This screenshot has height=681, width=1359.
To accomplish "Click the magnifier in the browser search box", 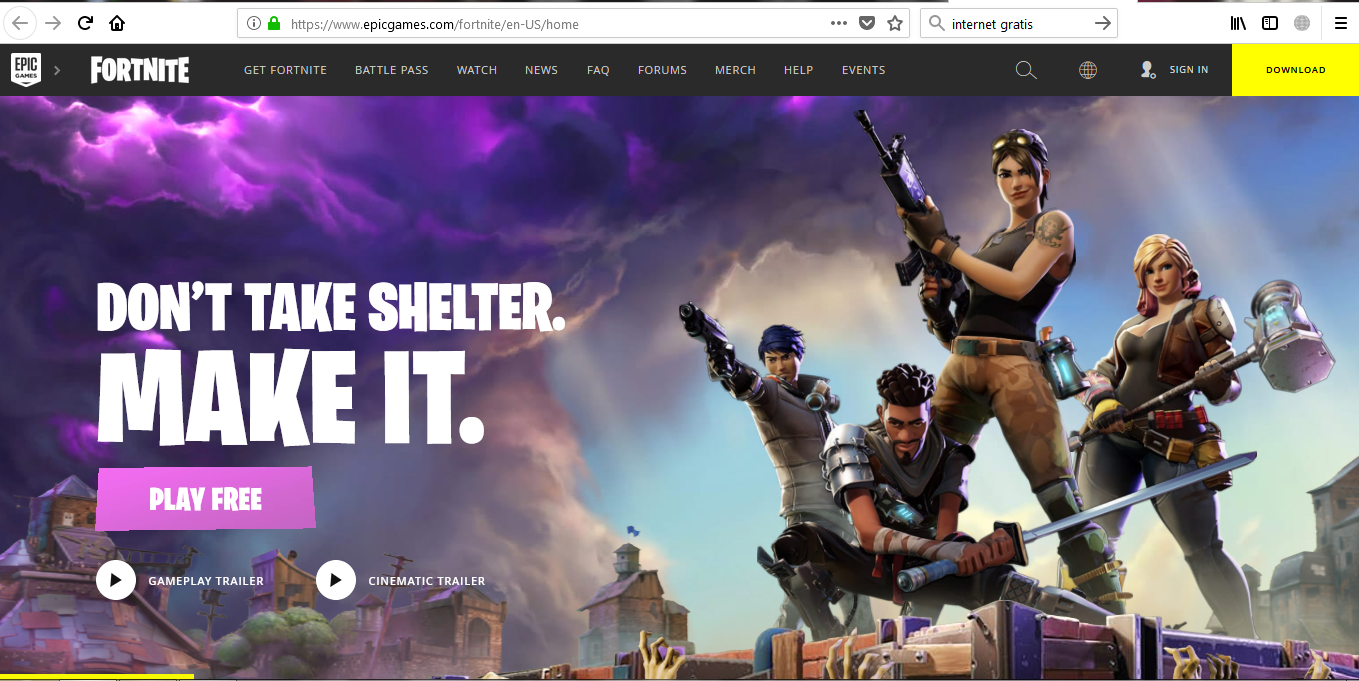I will [936, 23].
